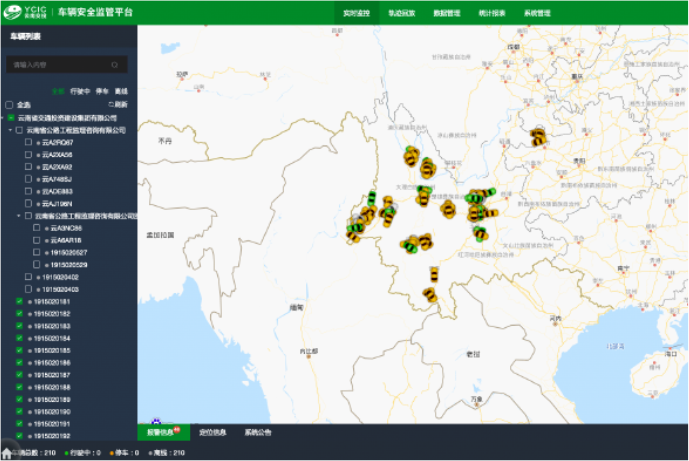Collapse the first 云南省公路工程监理咨询有限公司 node
Viewport: 689px width, 461px height.
tap(11, 130)
